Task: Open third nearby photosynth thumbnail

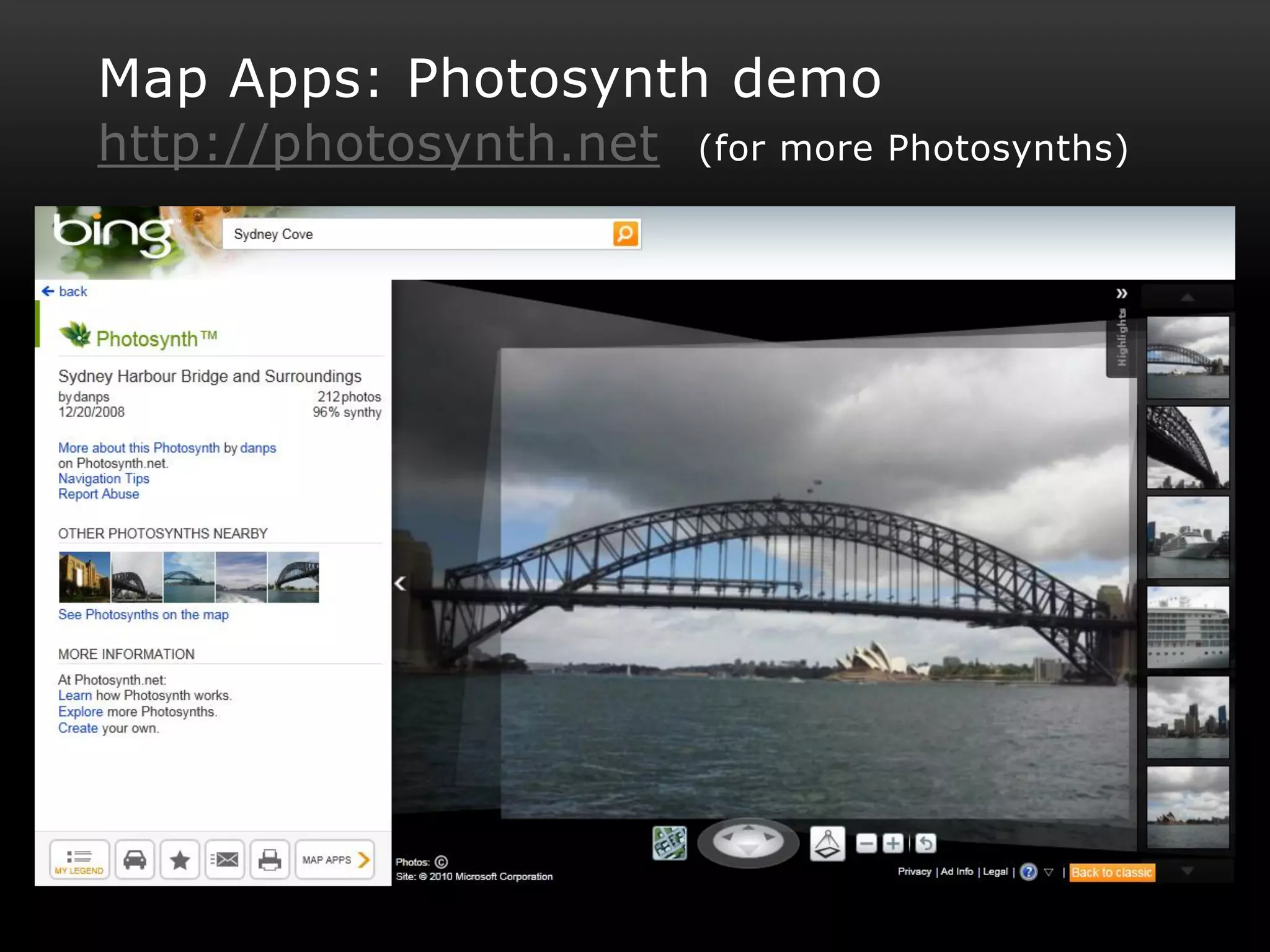Action: (189, 577)
